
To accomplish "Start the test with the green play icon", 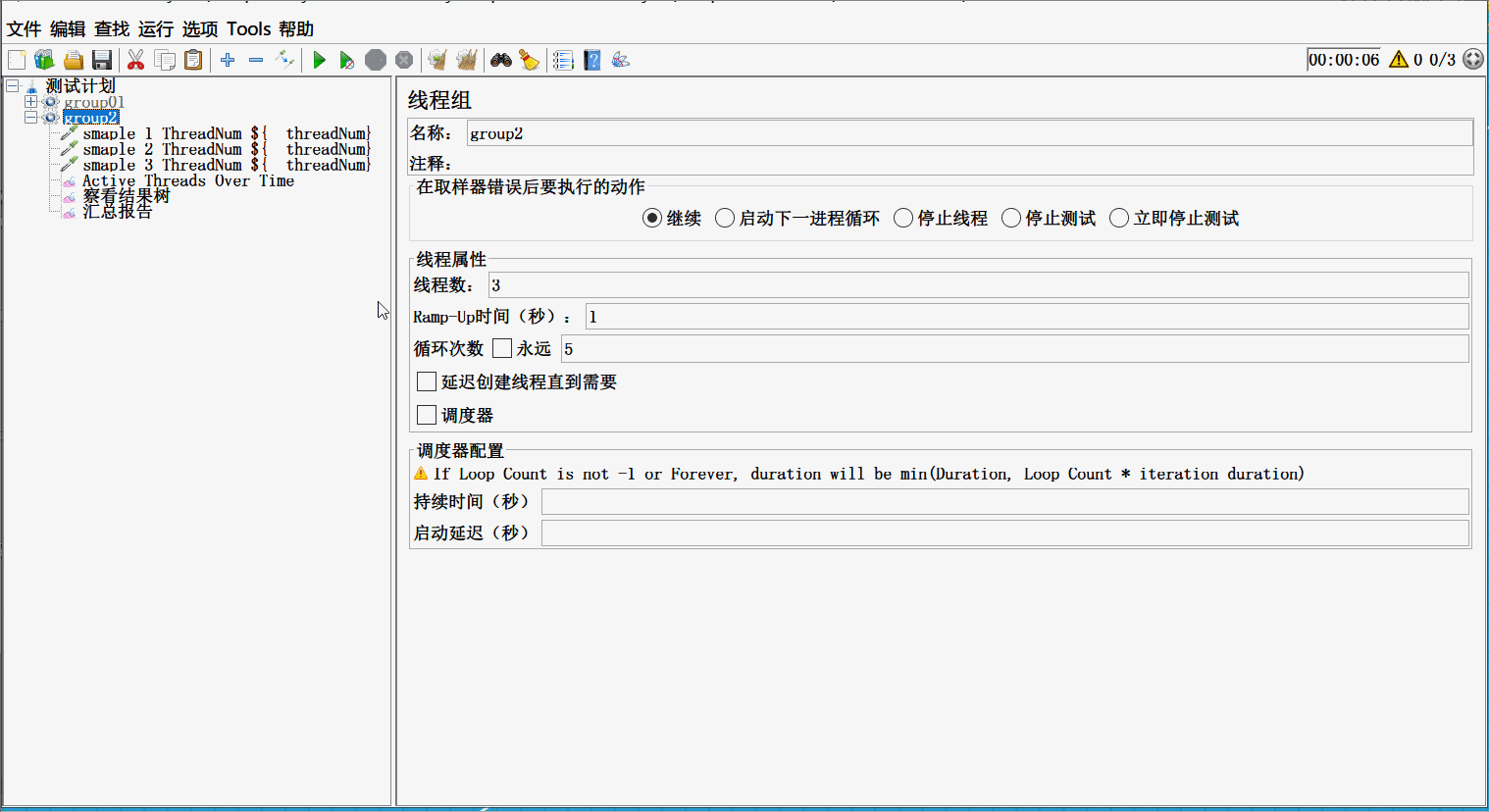I will (319, 59).
